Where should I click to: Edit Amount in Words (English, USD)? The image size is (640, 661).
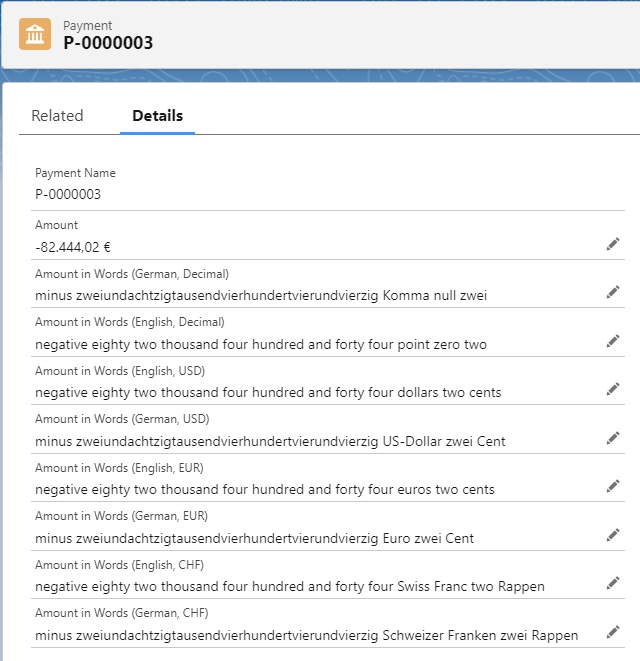613,389
